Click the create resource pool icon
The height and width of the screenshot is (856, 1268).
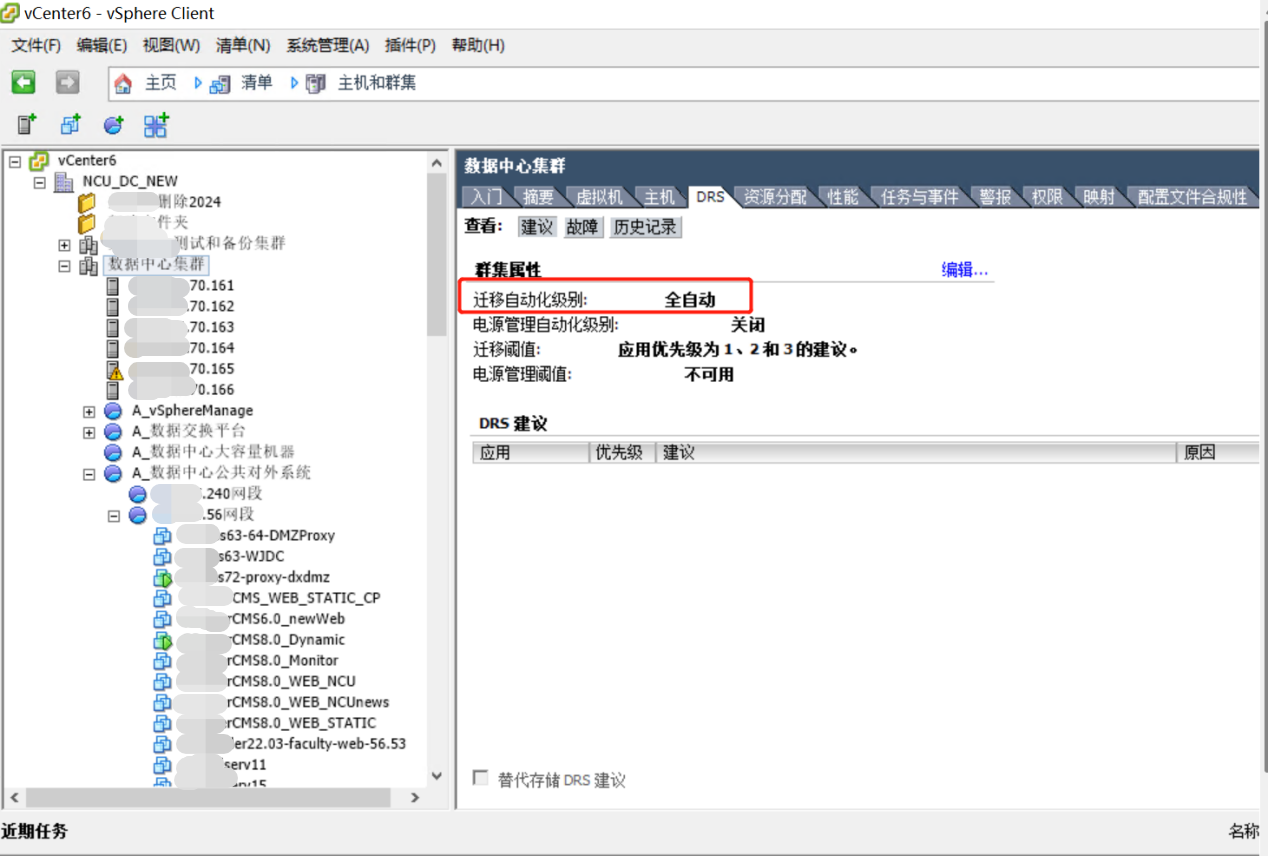[x=113, y=125]
